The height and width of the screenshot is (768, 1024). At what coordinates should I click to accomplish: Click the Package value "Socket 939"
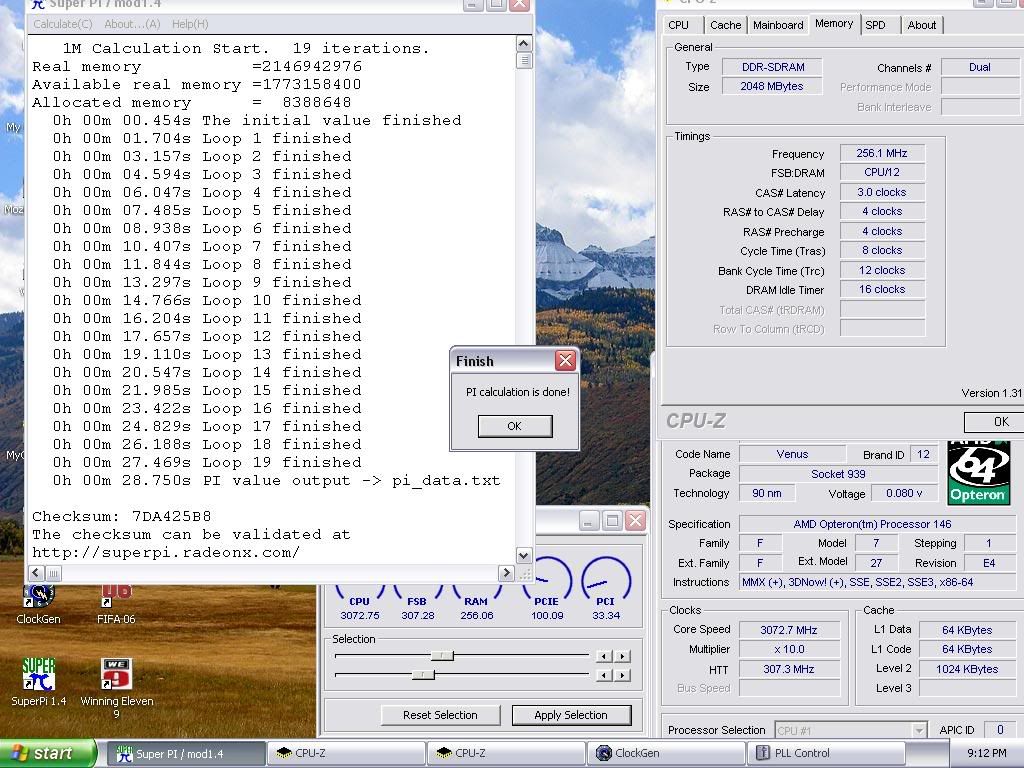point(838,474)
